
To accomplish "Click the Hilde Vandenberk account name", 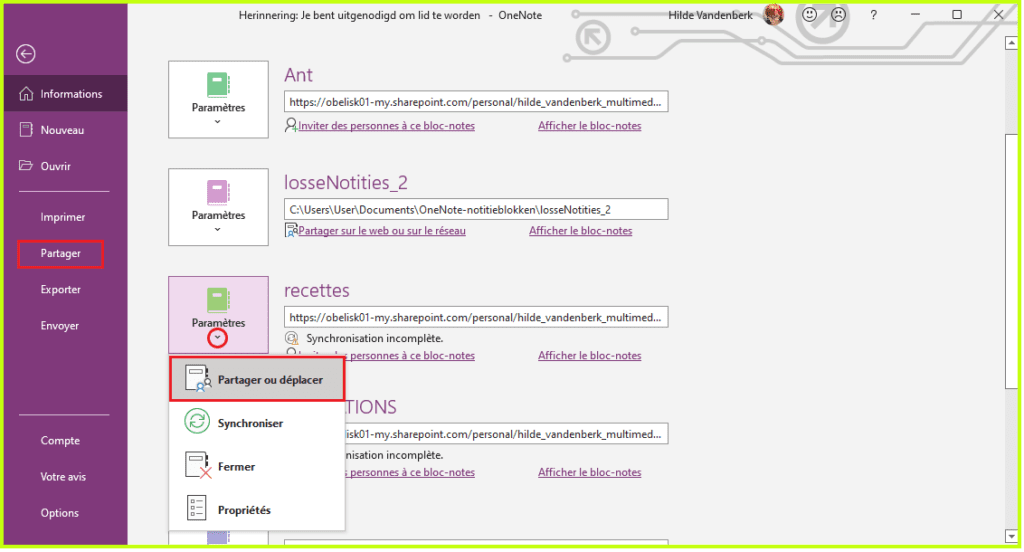I will [711, 15].
